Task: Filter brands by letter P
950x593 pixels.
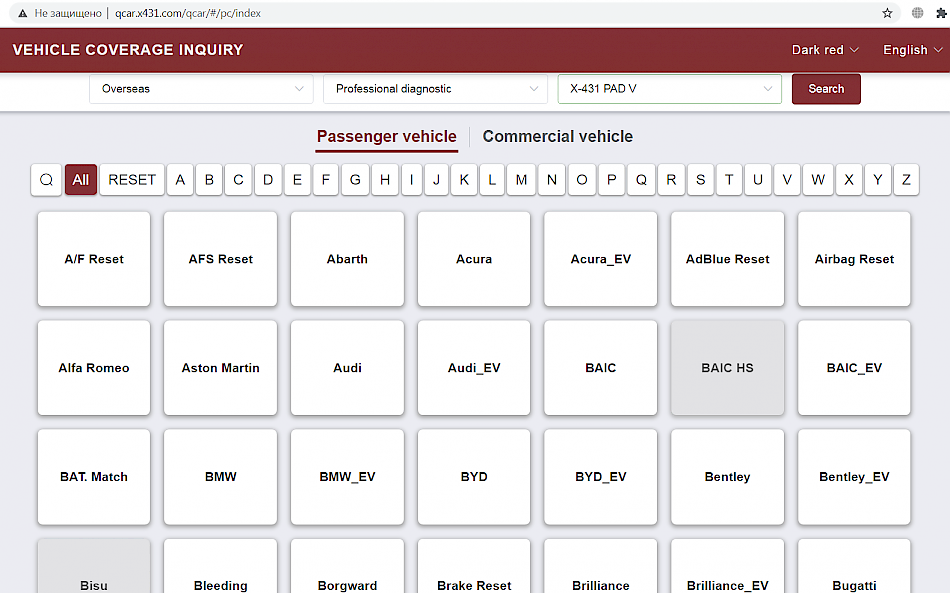Action: (611, 180)
